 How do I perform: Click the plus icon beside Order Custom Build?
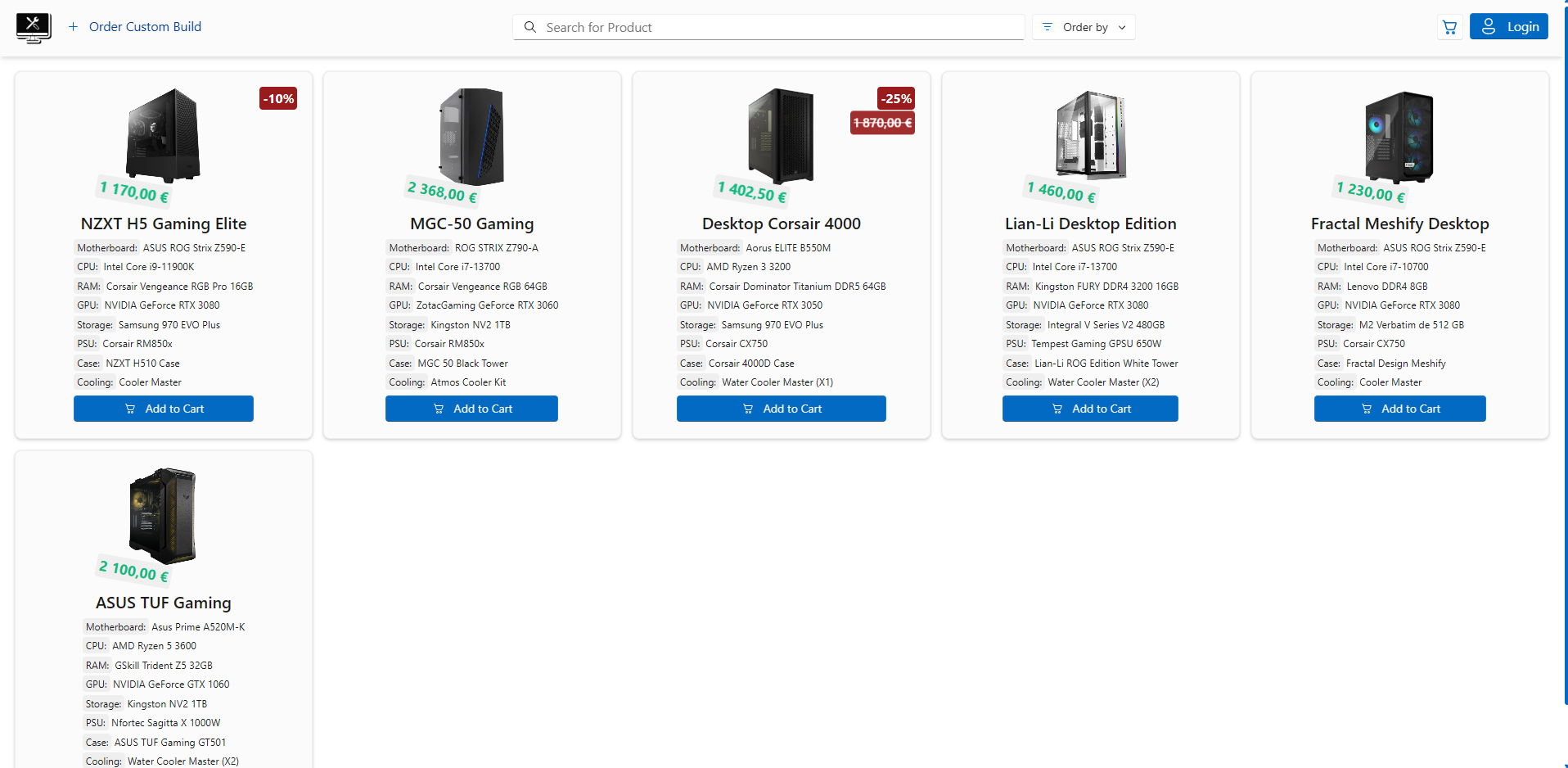pos(74,27)
